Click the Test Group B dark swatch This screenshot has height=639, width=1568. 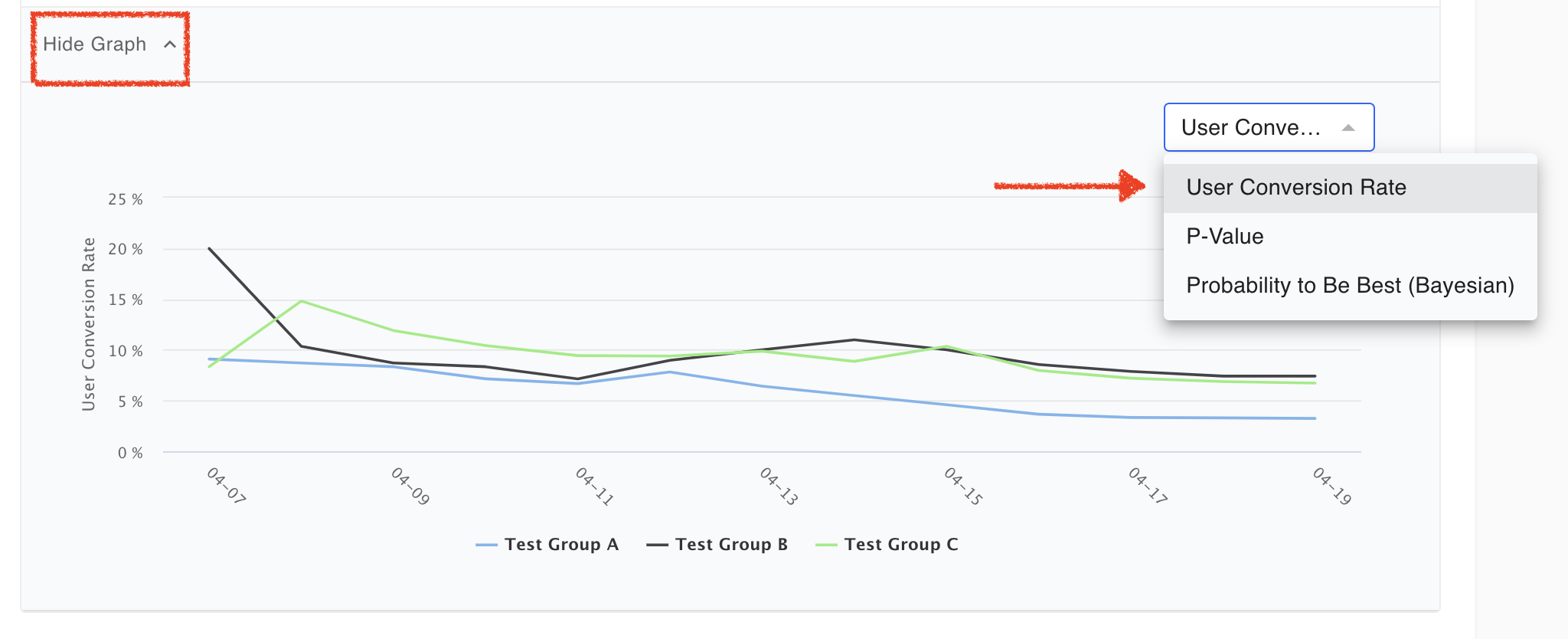point(657,546)
